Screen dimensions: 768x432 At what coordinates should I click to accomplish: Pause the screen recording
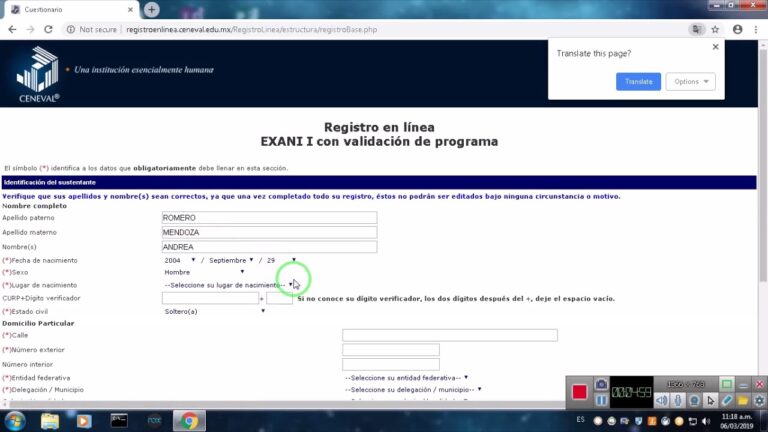(601, 401)
